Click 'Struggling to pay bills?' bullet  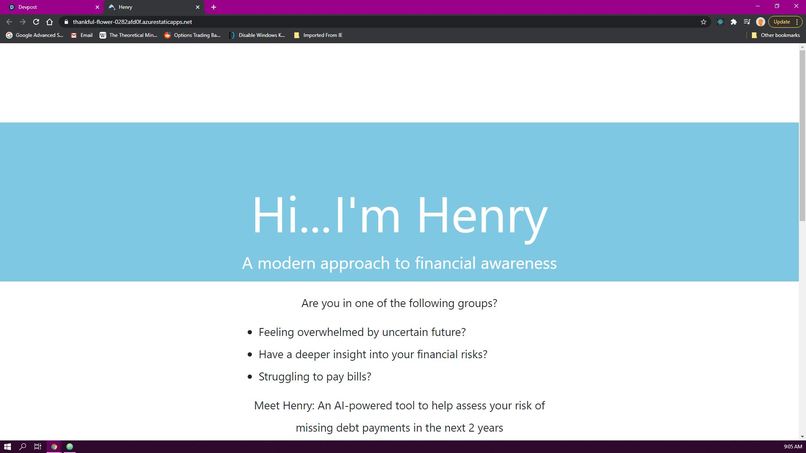[315, 376]
